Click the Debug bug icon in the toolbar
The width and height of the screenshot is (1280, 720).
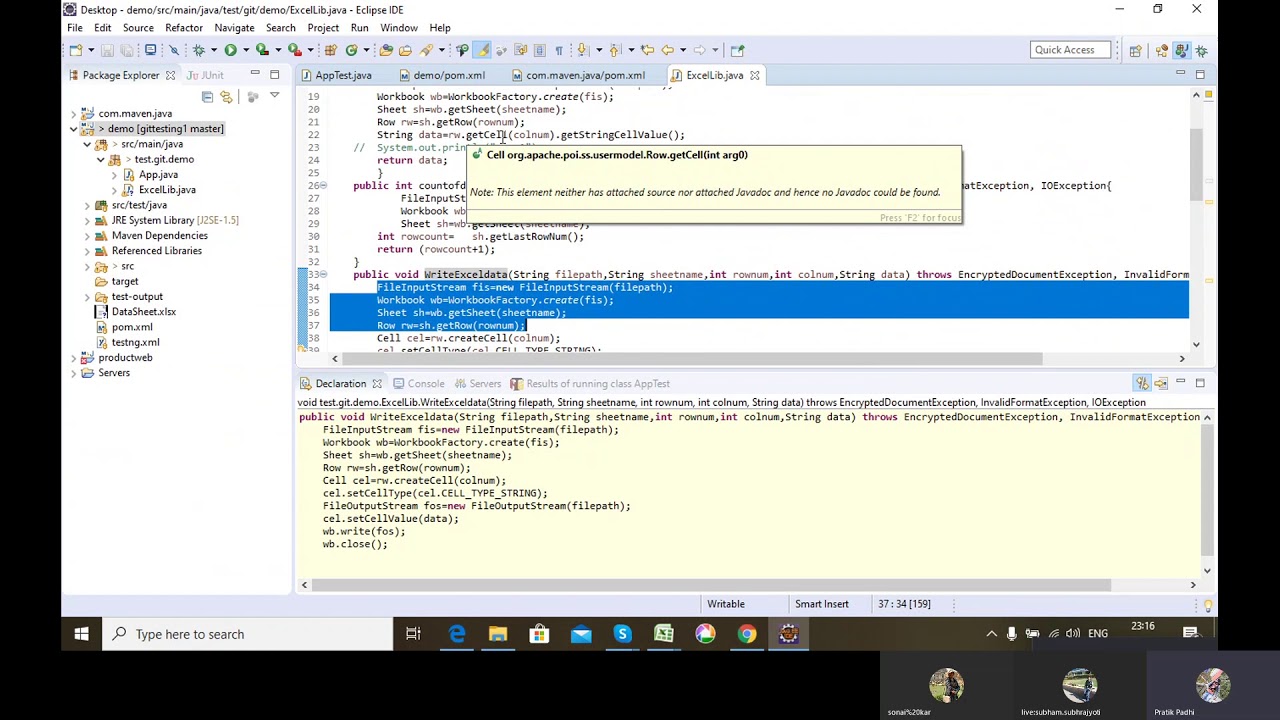tap(198, 50)
